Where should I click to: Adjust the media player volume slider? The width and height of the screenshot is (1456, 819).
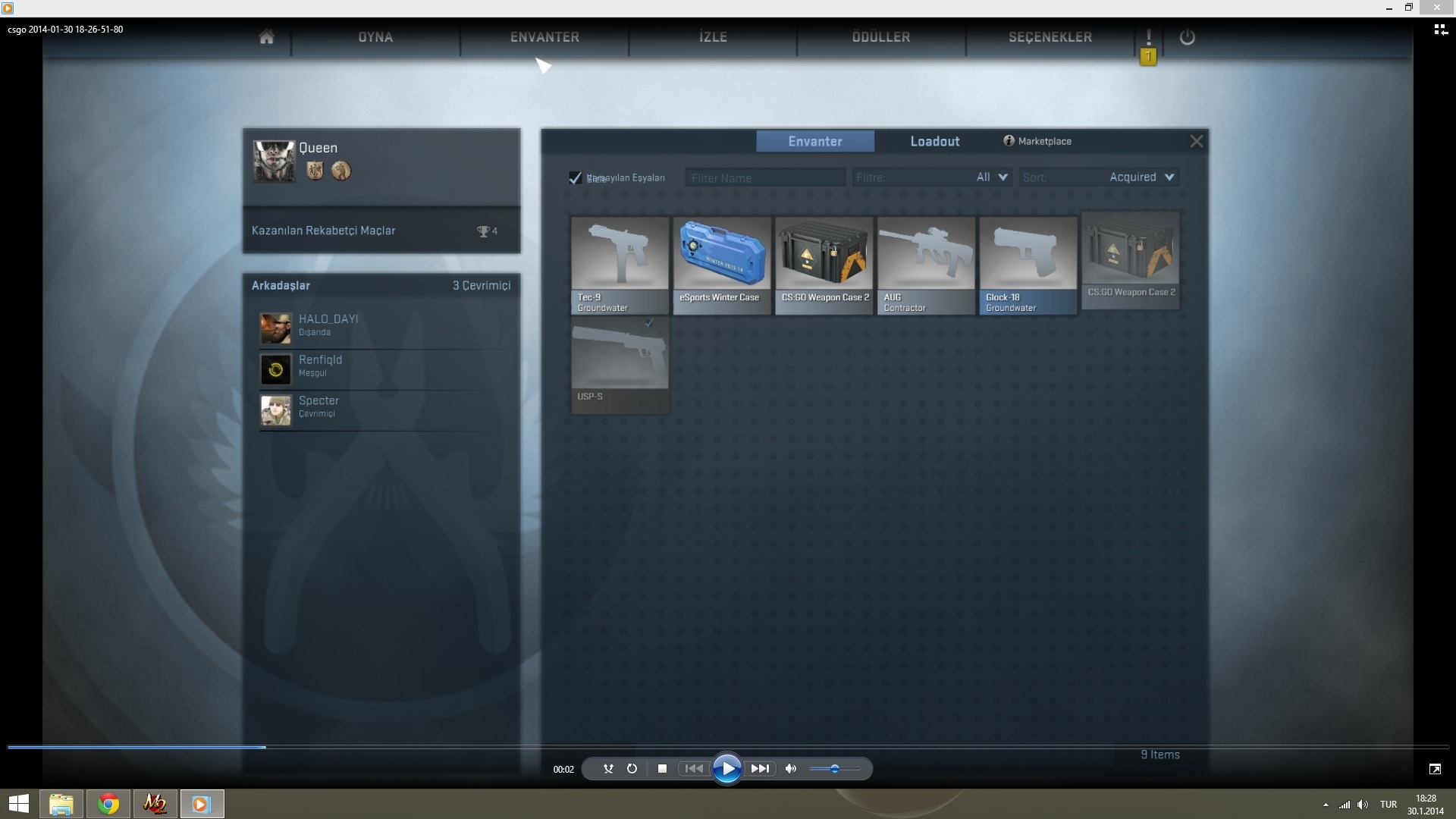pos(834,768)
